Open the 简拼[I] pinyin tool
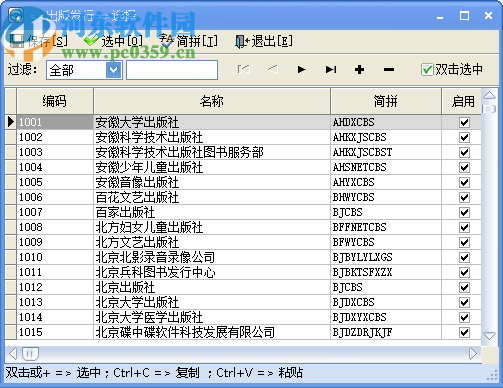The width and height of the screenshot is (503, 388). (189, 41)
